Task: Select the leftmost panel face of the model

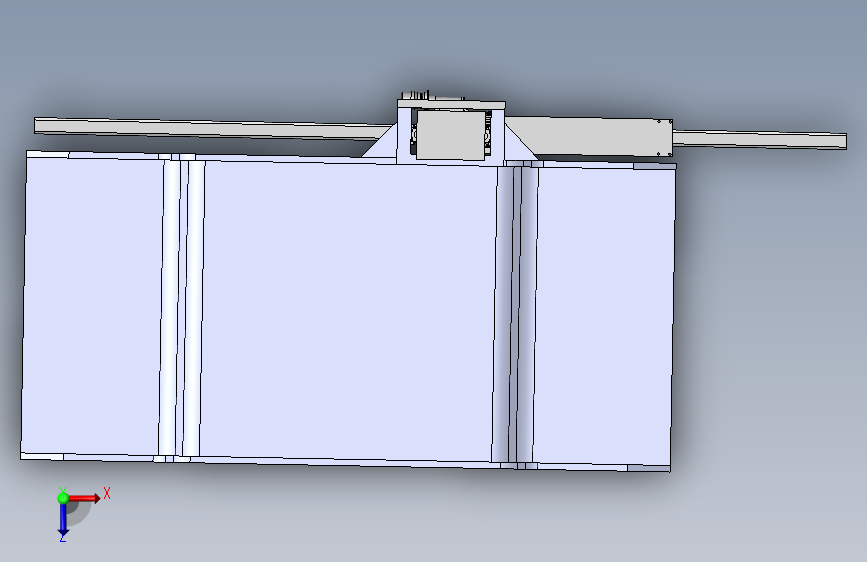Action: tap(93, 305)
